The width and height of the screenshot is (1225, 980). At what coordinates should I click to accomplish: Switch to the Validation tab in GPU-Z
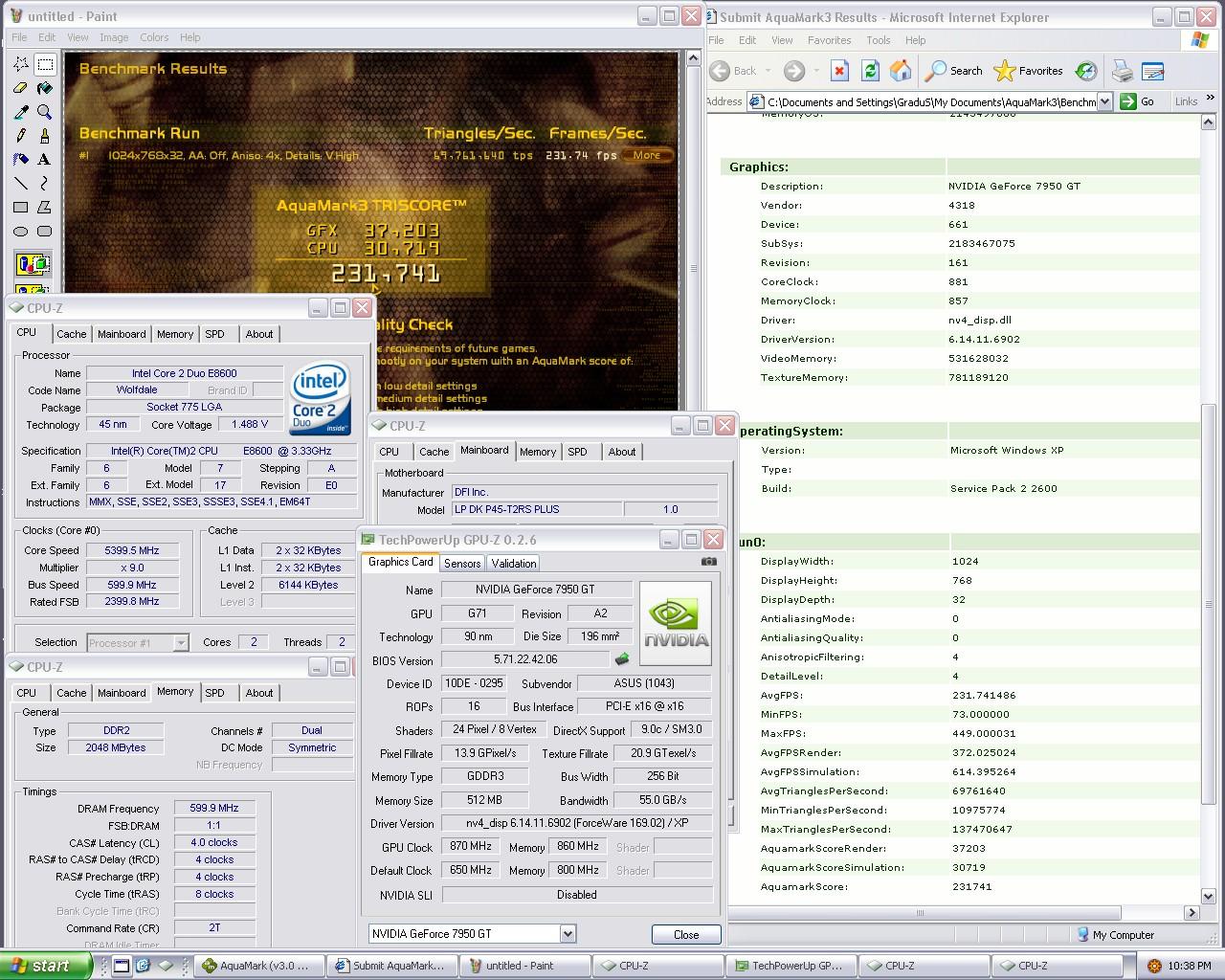coord(514,564)
